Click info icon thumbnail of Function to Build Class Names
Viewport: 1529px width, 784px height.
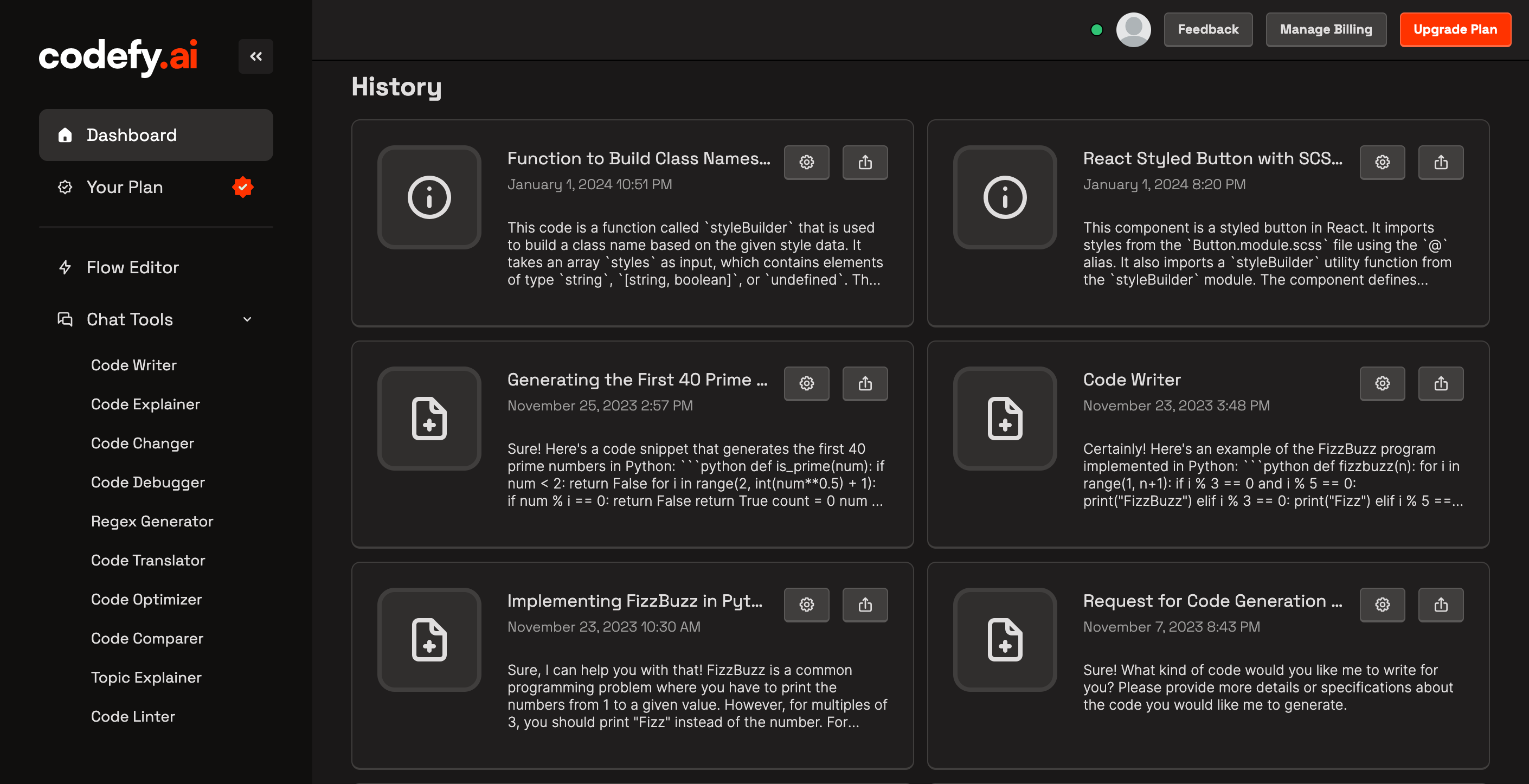(x=429, y=197)
